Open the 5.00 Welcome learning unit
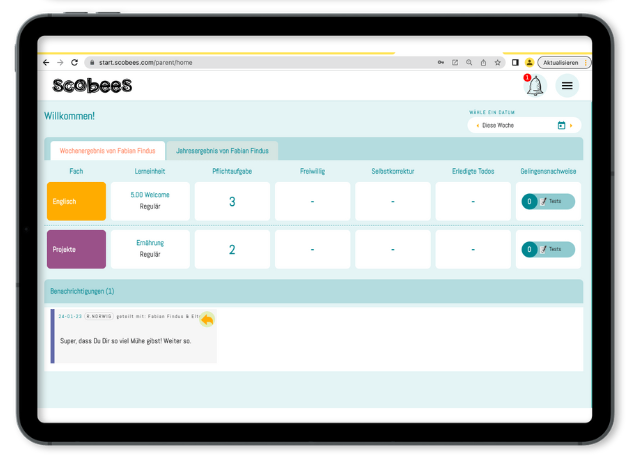 click(x=150, y=195)
